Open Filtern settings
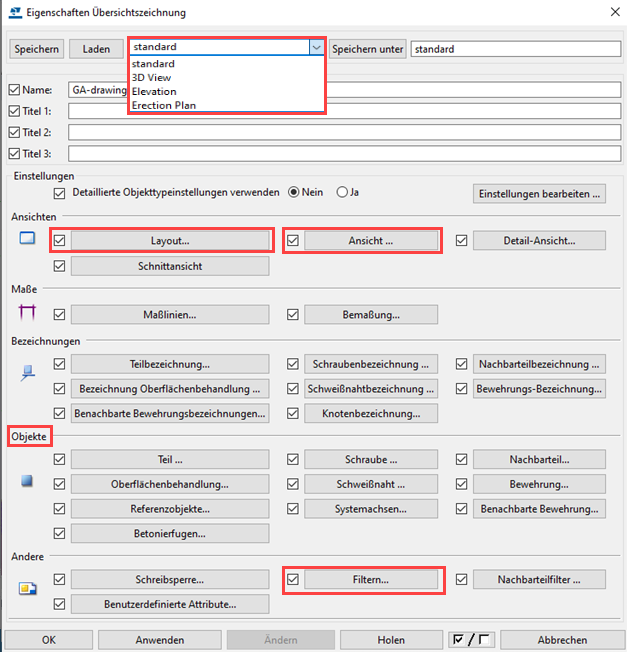 (x=371, y=579)
